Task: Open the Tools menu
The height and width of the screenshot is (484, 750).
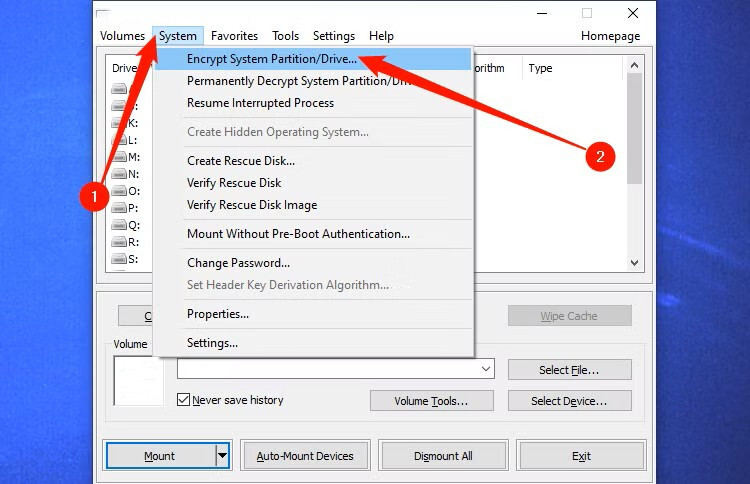Action: pyautogui.click(x=285, y=36)
